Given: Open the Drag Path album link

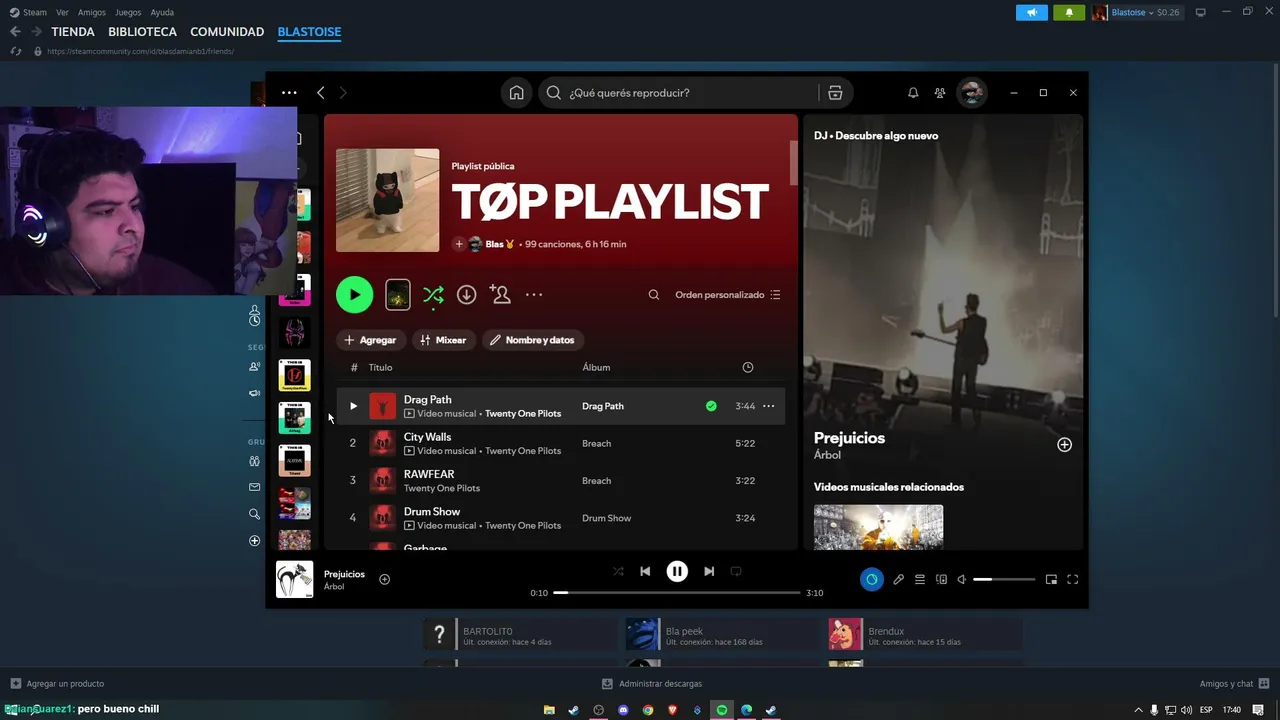Looking at the screenshot, I should (x=603, y=406).
